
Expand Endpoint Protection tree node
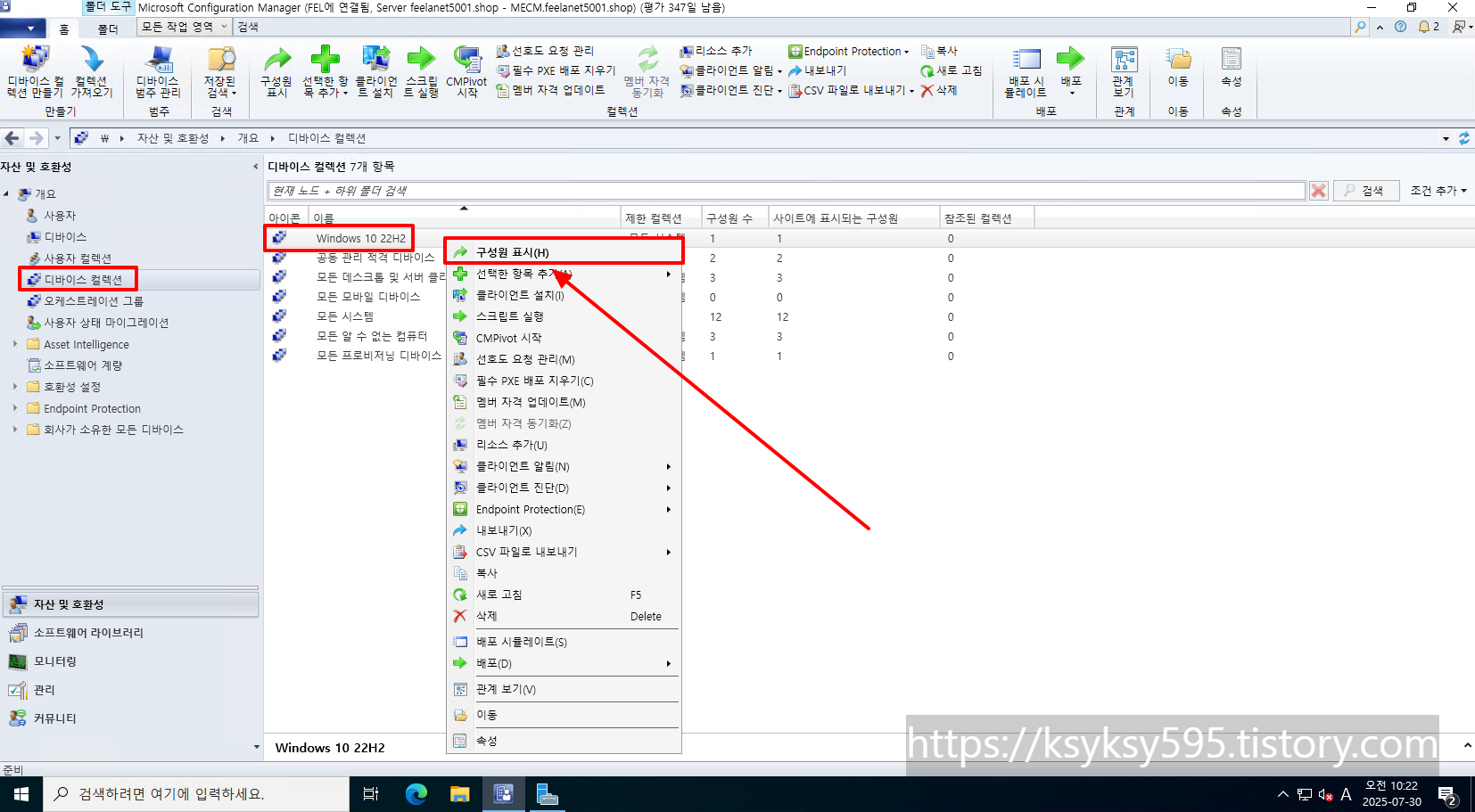15,408
